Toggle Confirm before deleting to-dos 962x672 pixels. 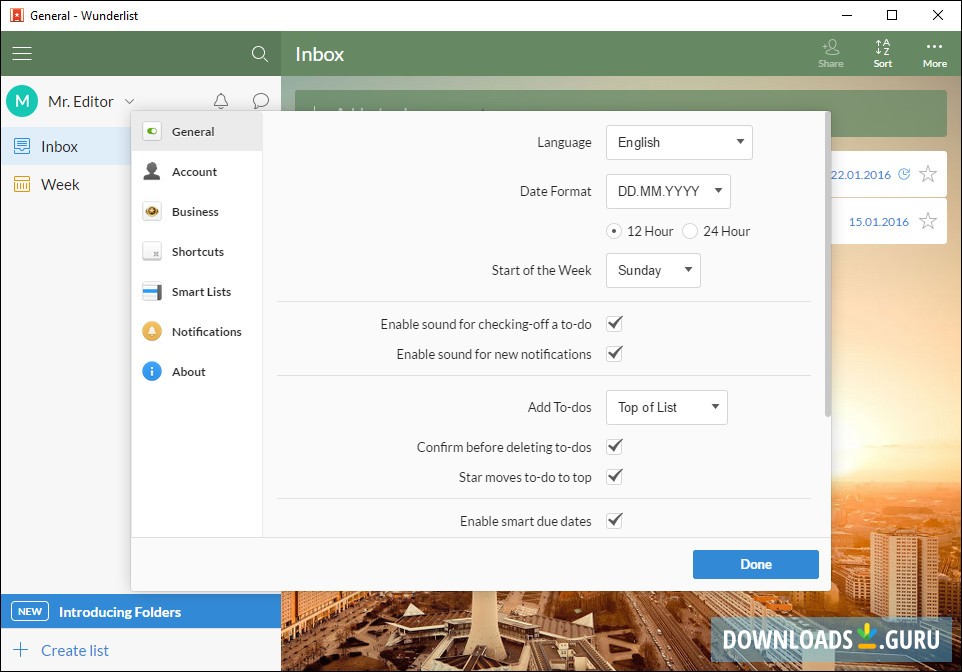point(614,446)
